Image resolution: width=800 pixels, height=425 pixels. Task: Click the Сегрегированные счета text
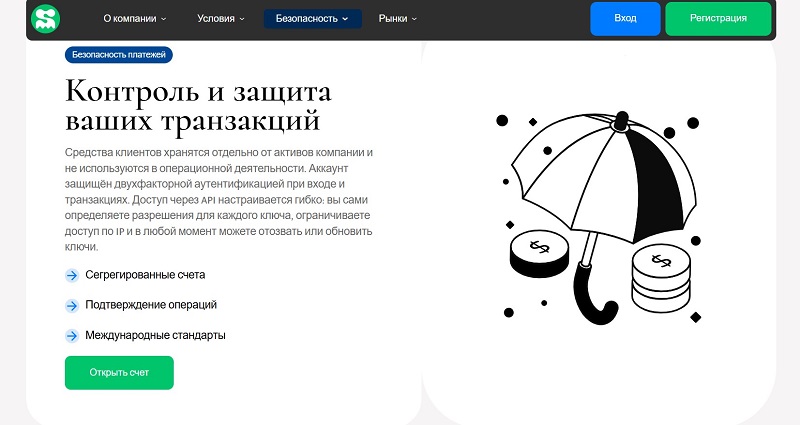pyautogui.click(x=145, y=274)
